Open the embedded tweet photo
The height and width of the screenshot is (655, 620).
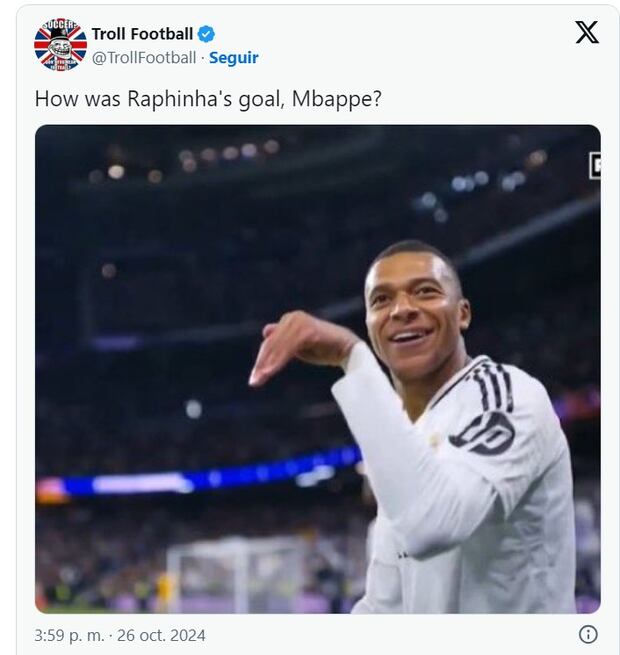click(x=317, y=368)
